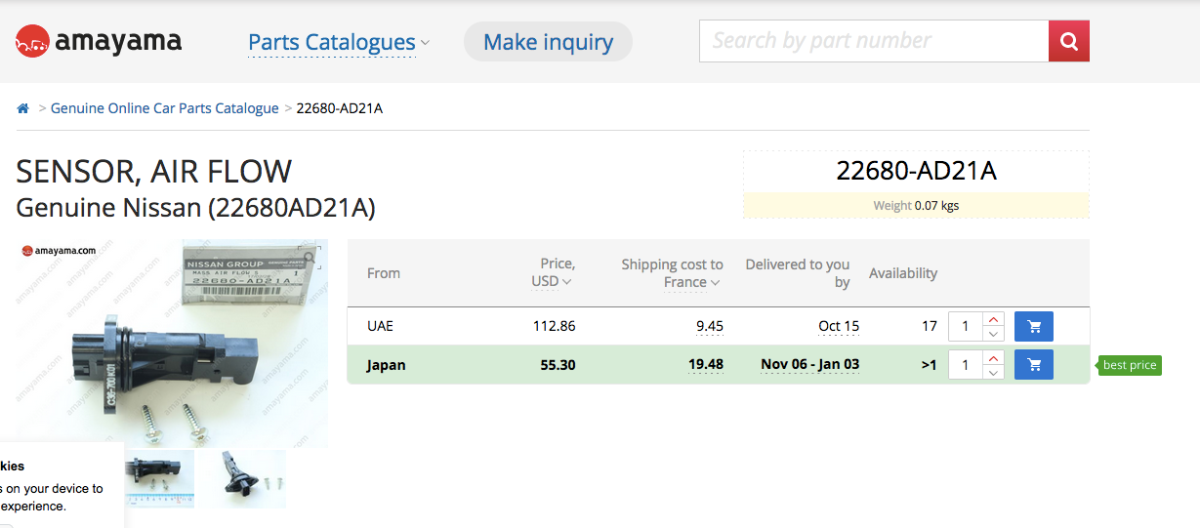The height and width of the screenshot is (528, 1200).
Task: Open Genuine Online Car Parts Catalogue breadcrumb
Action: tap(165, 108)
